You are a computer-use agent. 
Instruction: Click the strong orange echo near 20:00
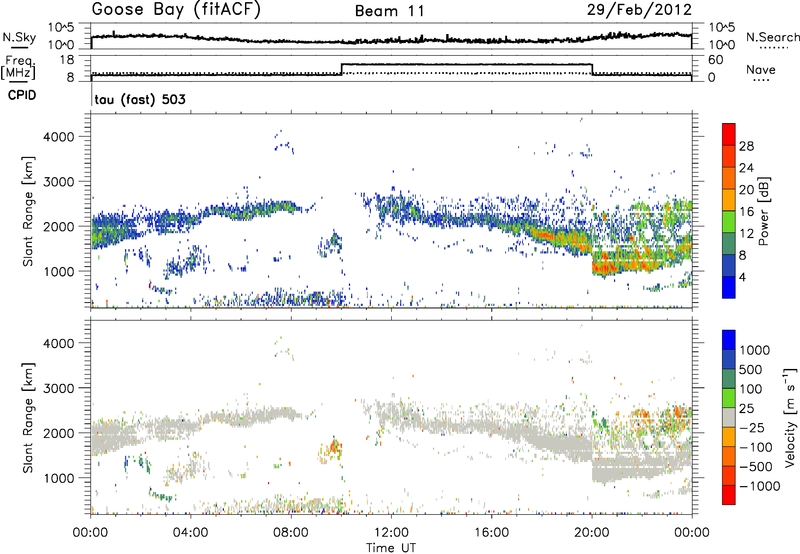(607, 266)
